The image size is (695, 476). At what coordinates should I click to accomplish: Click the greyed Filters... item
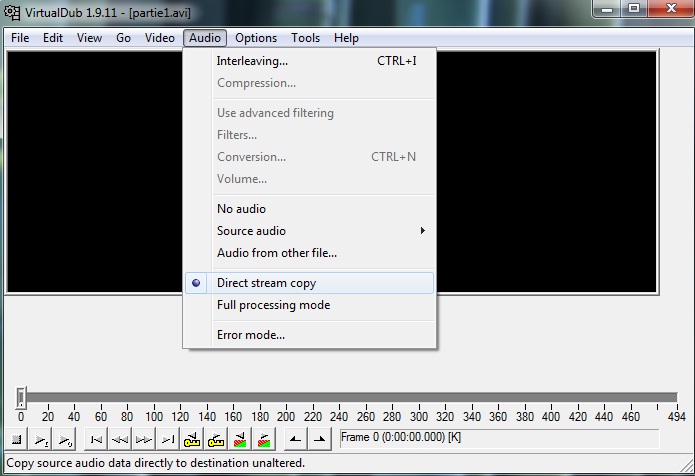(x=309, y=135)
